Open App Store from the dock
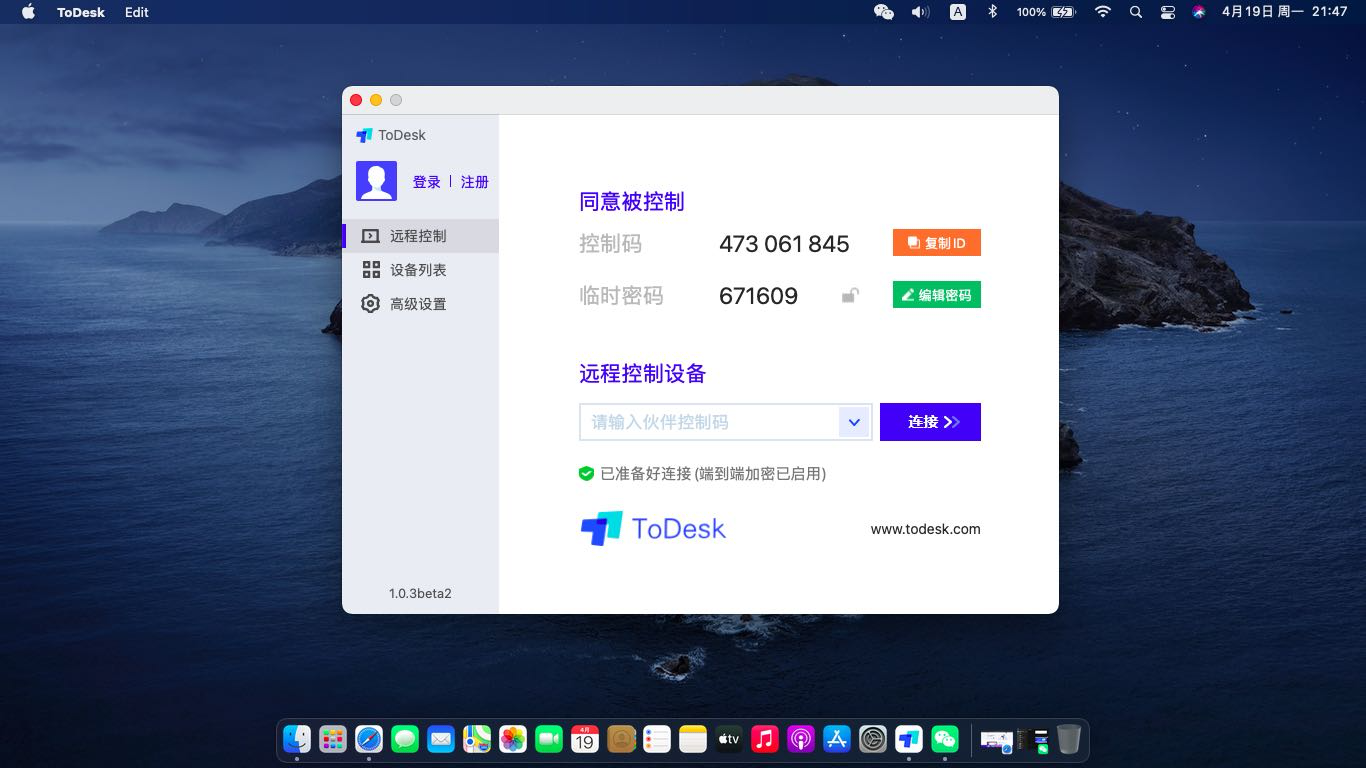The width and height of the screenshot is (1366, 768). coord(837,739)
